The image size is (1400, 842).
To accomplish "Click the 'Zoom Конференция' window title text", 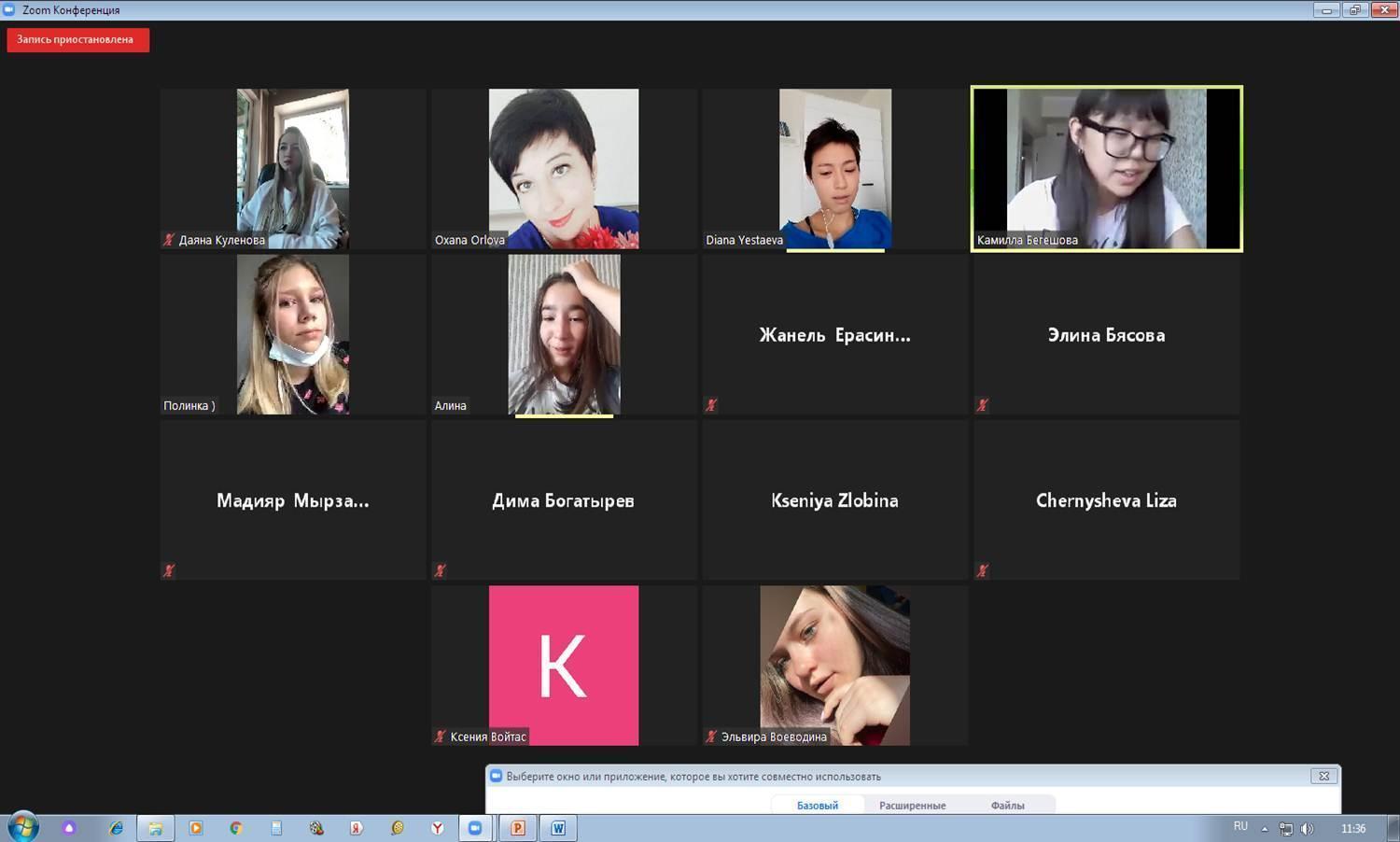I will tap(71, 10).
